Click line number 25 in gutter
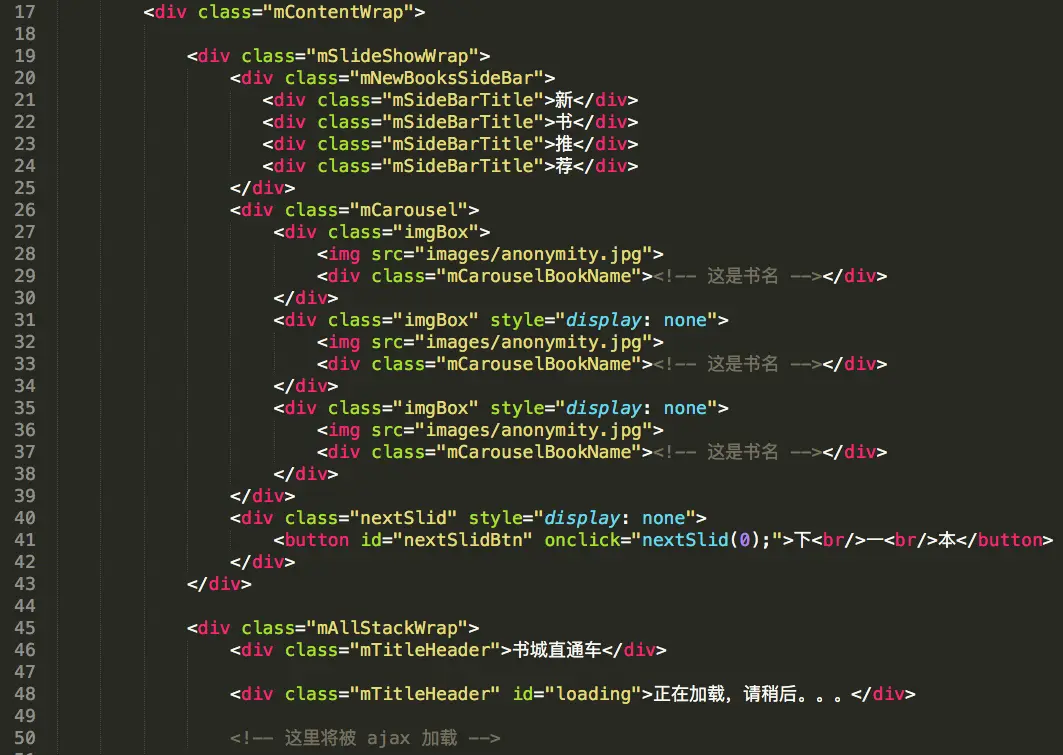The image size is (1063, 755). 25,188
